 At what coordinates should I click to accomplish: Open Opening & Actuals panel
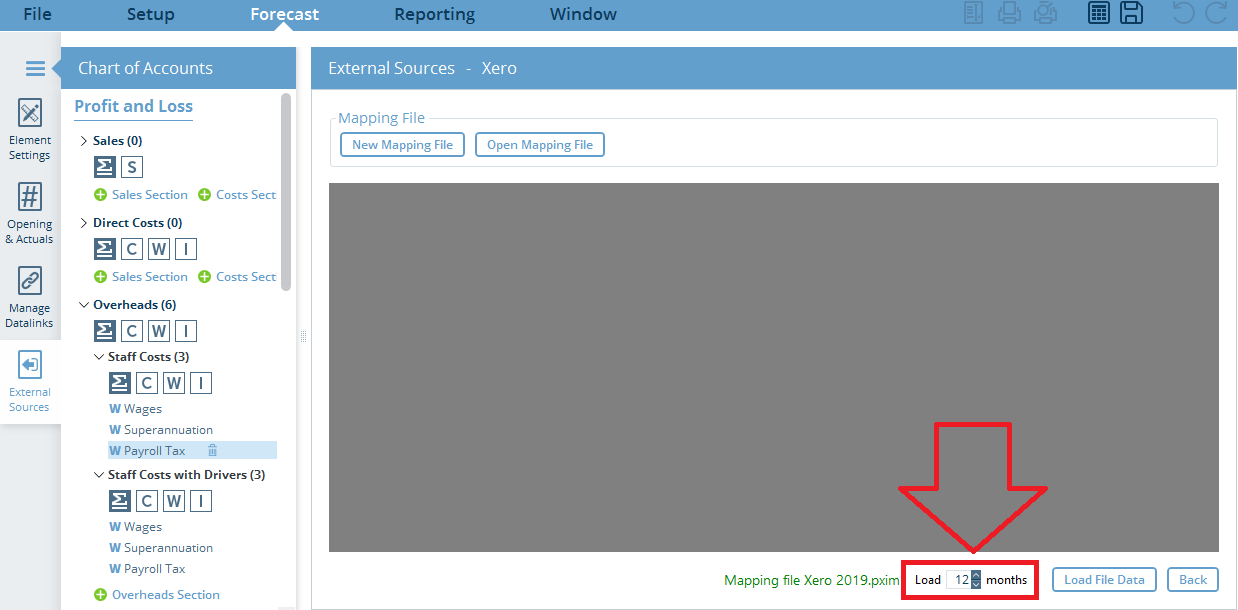tap(30, 213)
